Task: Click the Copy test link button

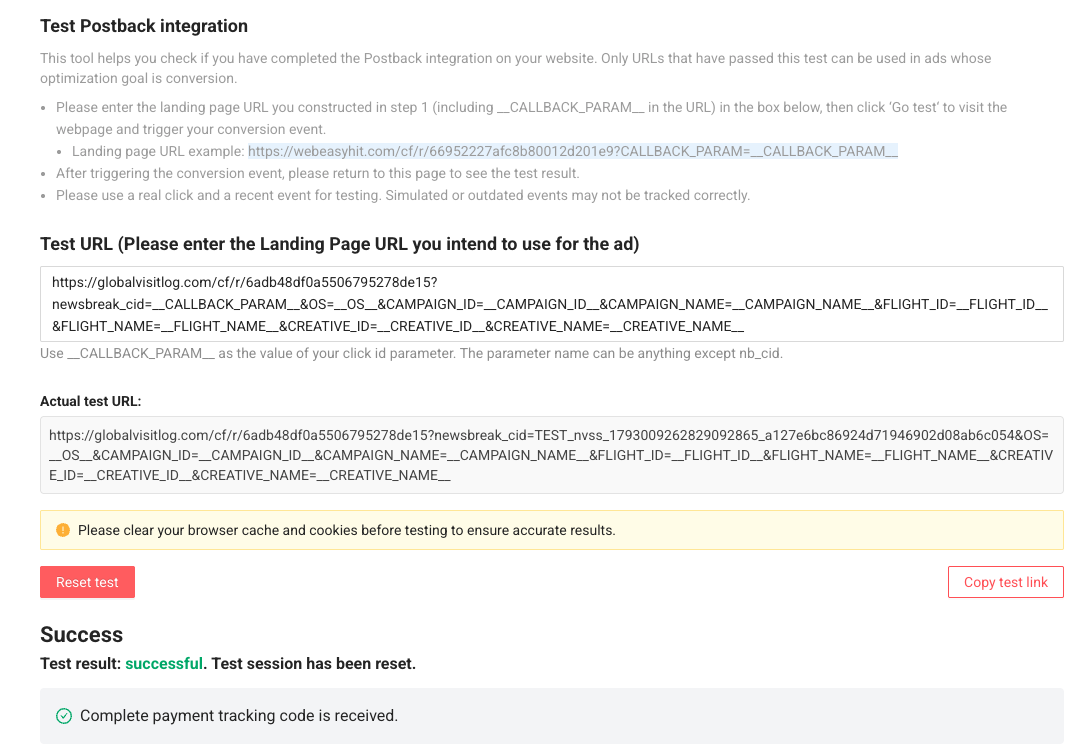Action: [x=1006, y=582]
